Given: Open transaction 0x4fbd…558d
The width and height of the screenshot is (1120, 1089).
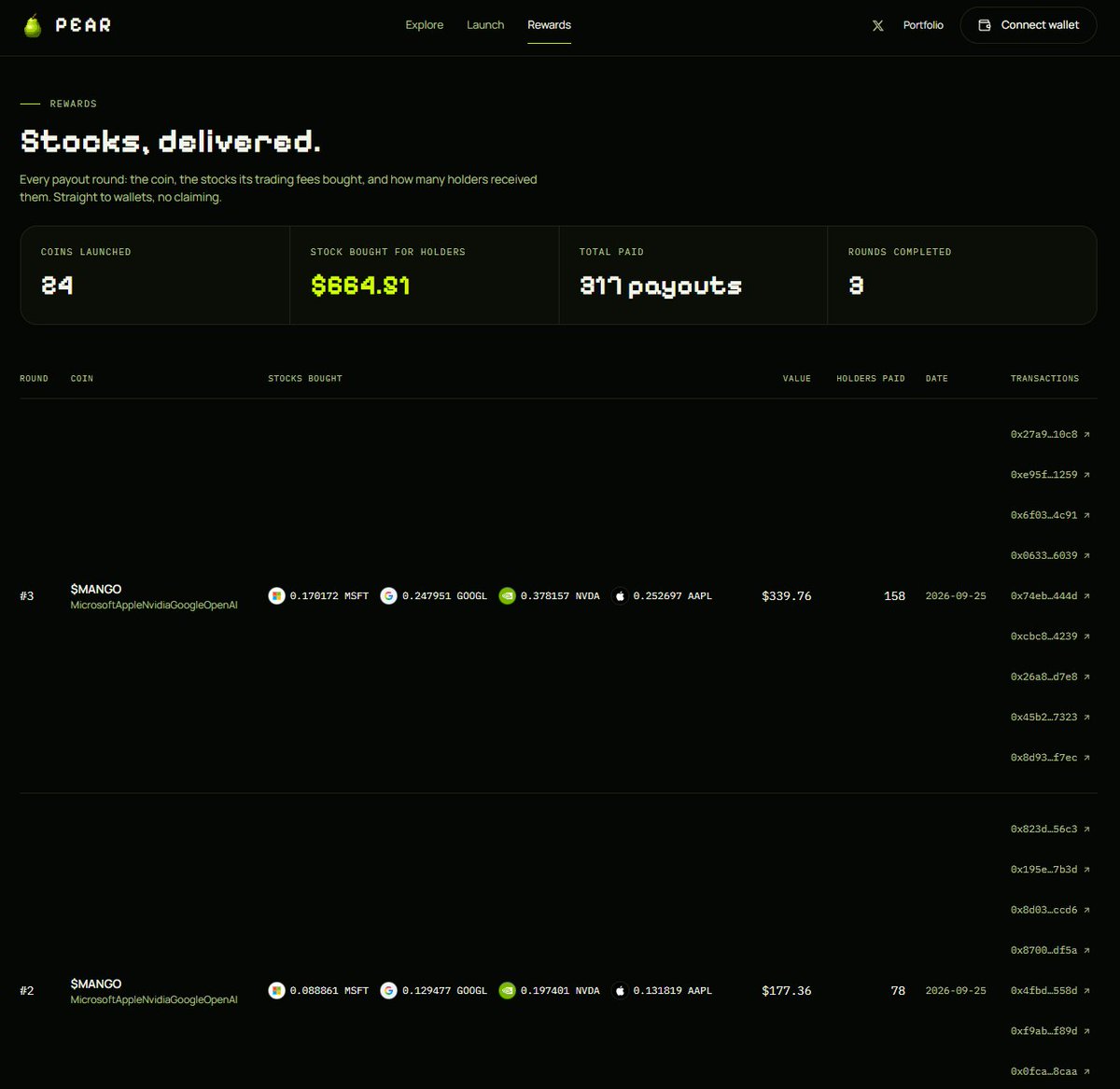Looking at the screenshot, I should 1050,990.
